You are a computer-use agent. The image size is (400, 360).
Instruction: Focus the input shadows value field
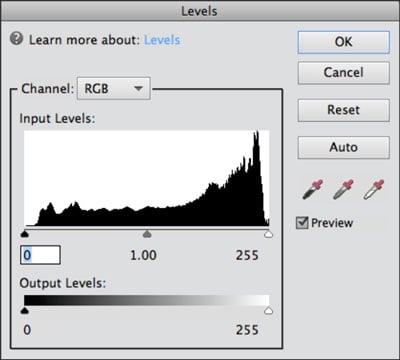click(x=40, y=255)
